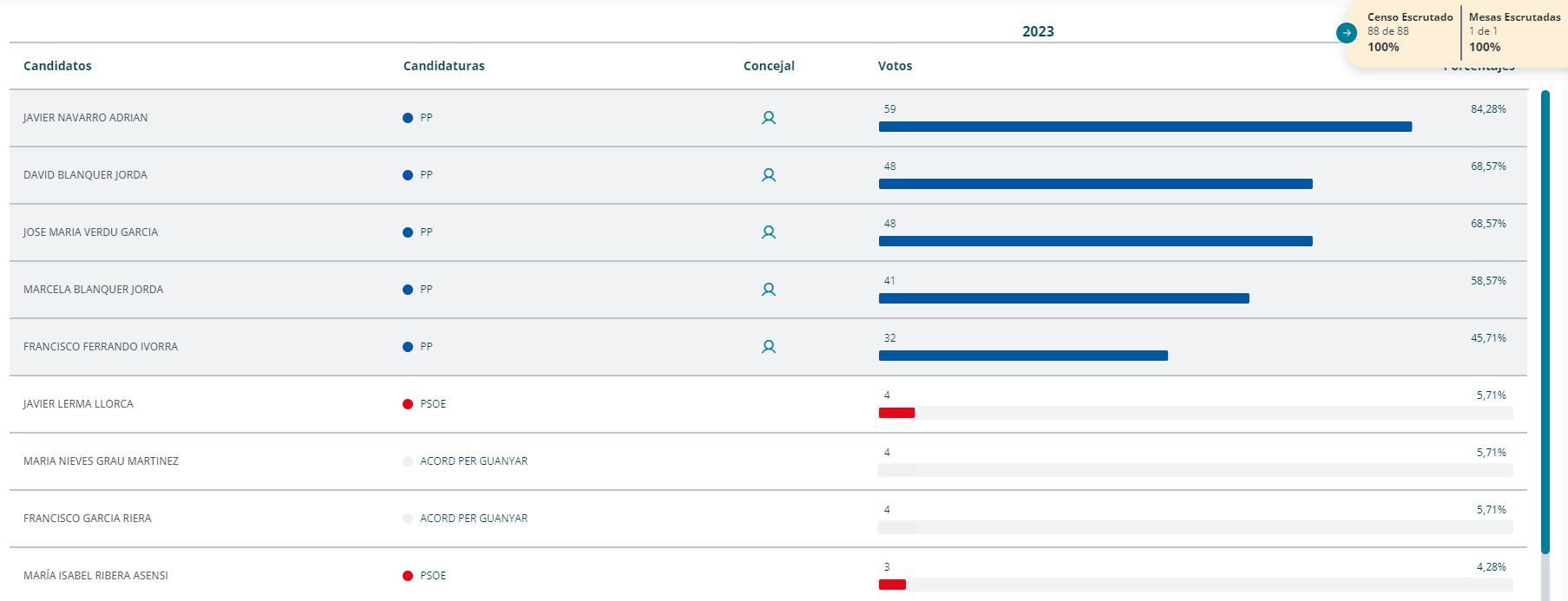Select the 2023 year heading
The height and width of the screenshot is (601, 1568).
(x=1038, y=32)
